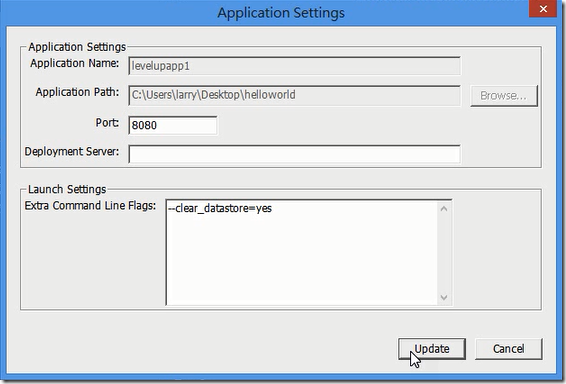Focus the Port input field
This screenshot has width=566, height=384.
(x=173, y=125)
